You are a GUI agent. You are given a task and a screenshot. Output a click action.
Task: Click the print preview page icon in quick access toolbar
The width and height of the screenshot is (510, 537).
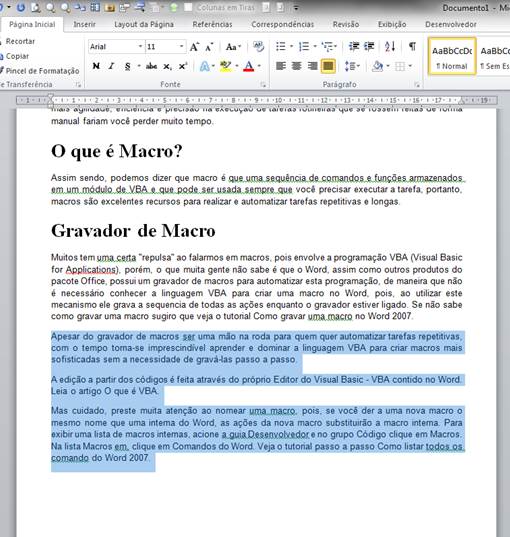click(36, 7)
